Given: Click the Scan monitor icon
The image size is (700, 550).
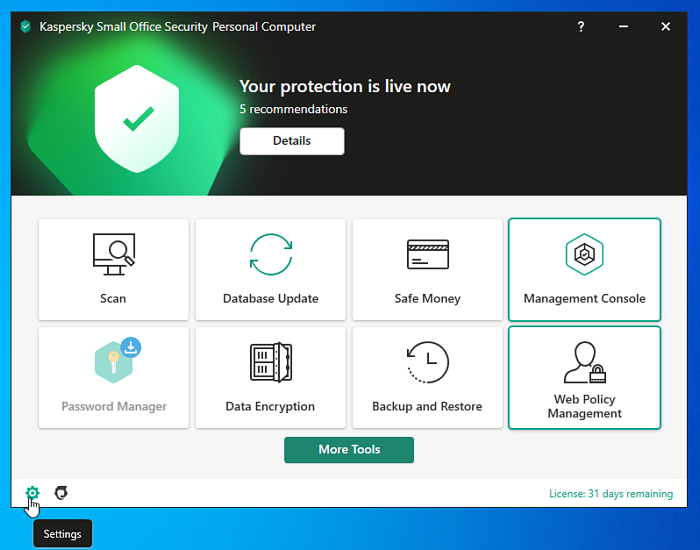Looking at the screenshot, I should click(x=114, y=254).
